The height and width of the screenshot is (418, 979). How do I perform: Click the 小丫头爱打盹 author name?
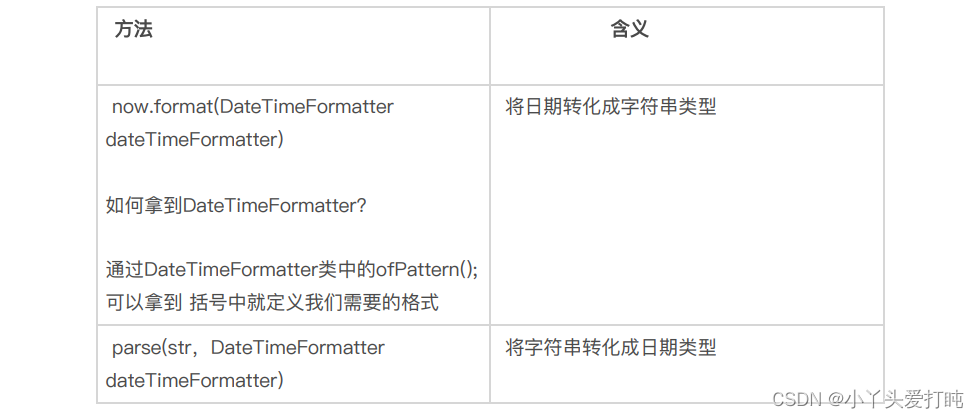tap(905, 399)
